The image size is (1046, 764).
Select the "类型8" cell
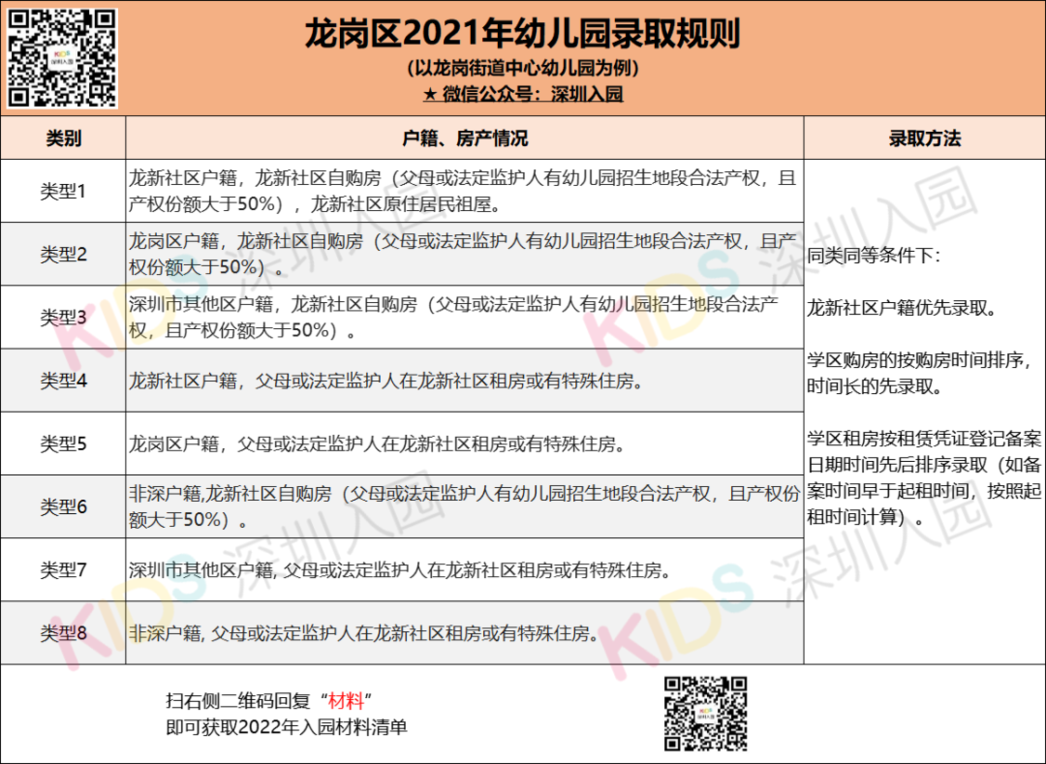(x=63, y=633)
